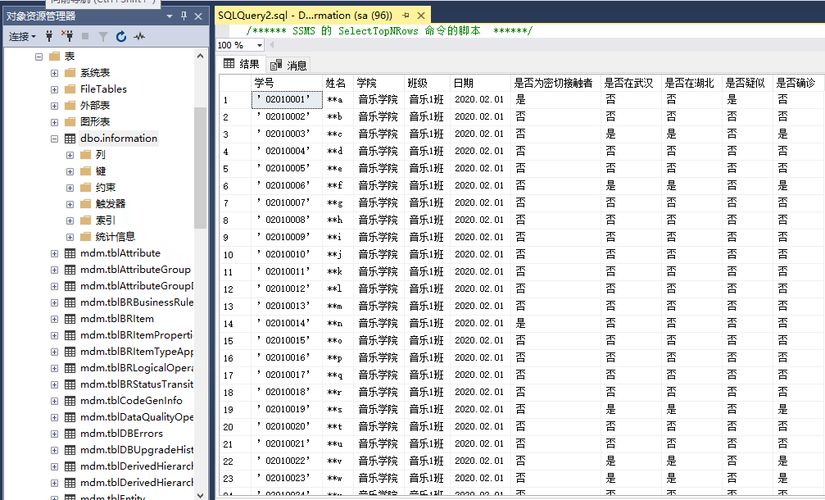Select ' 02010022' student id cell

287,461
